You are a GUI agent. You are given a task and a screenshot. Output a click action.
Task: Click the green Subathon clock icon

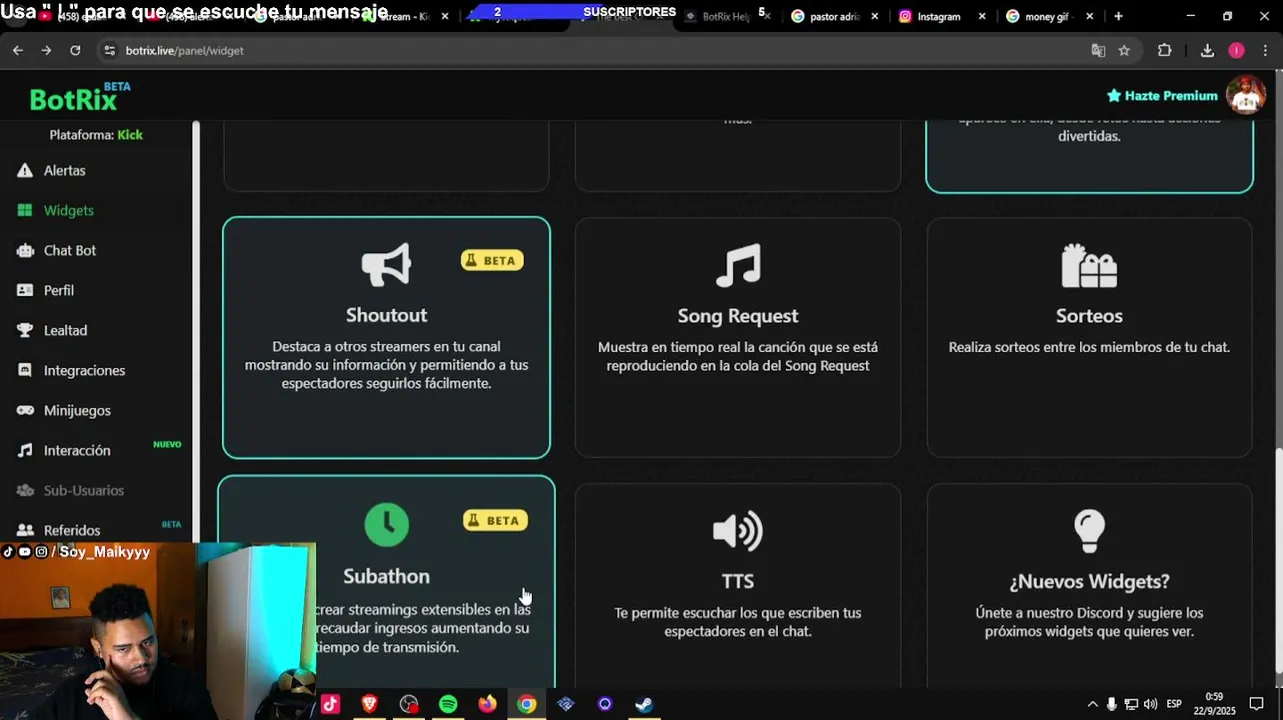386,524
